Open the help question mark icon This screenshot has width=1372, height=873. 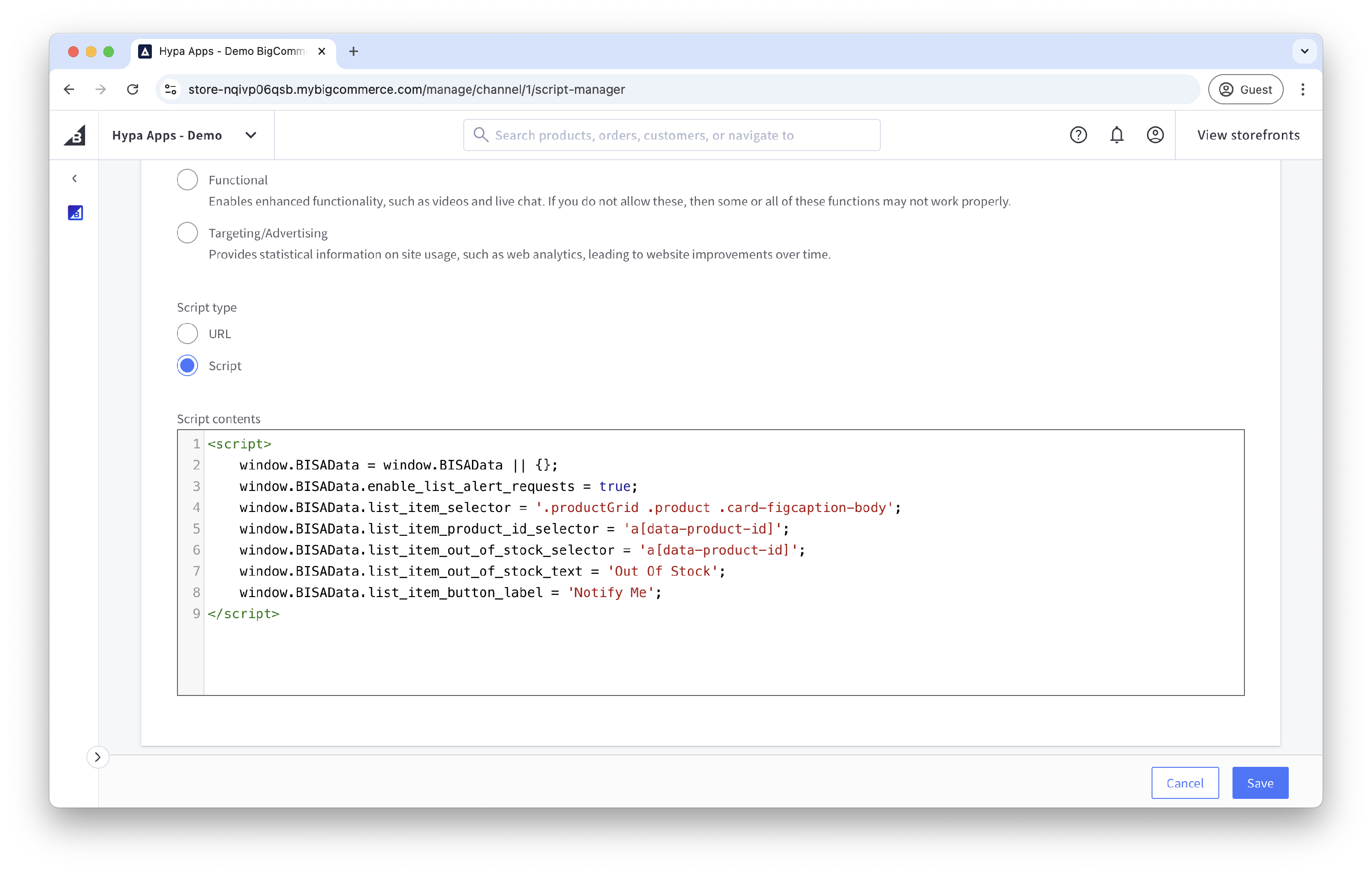coord(1078,135)
